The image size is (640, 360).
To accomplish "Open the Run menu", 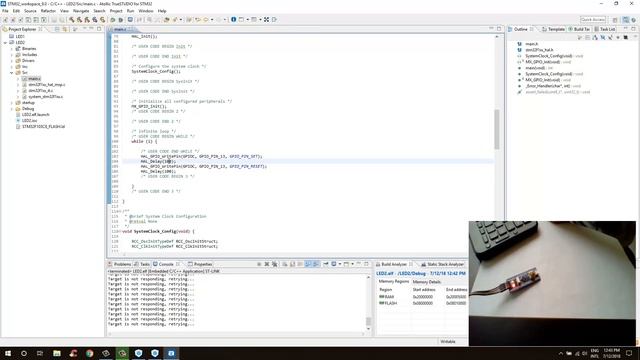I will [x=130, y=11].
